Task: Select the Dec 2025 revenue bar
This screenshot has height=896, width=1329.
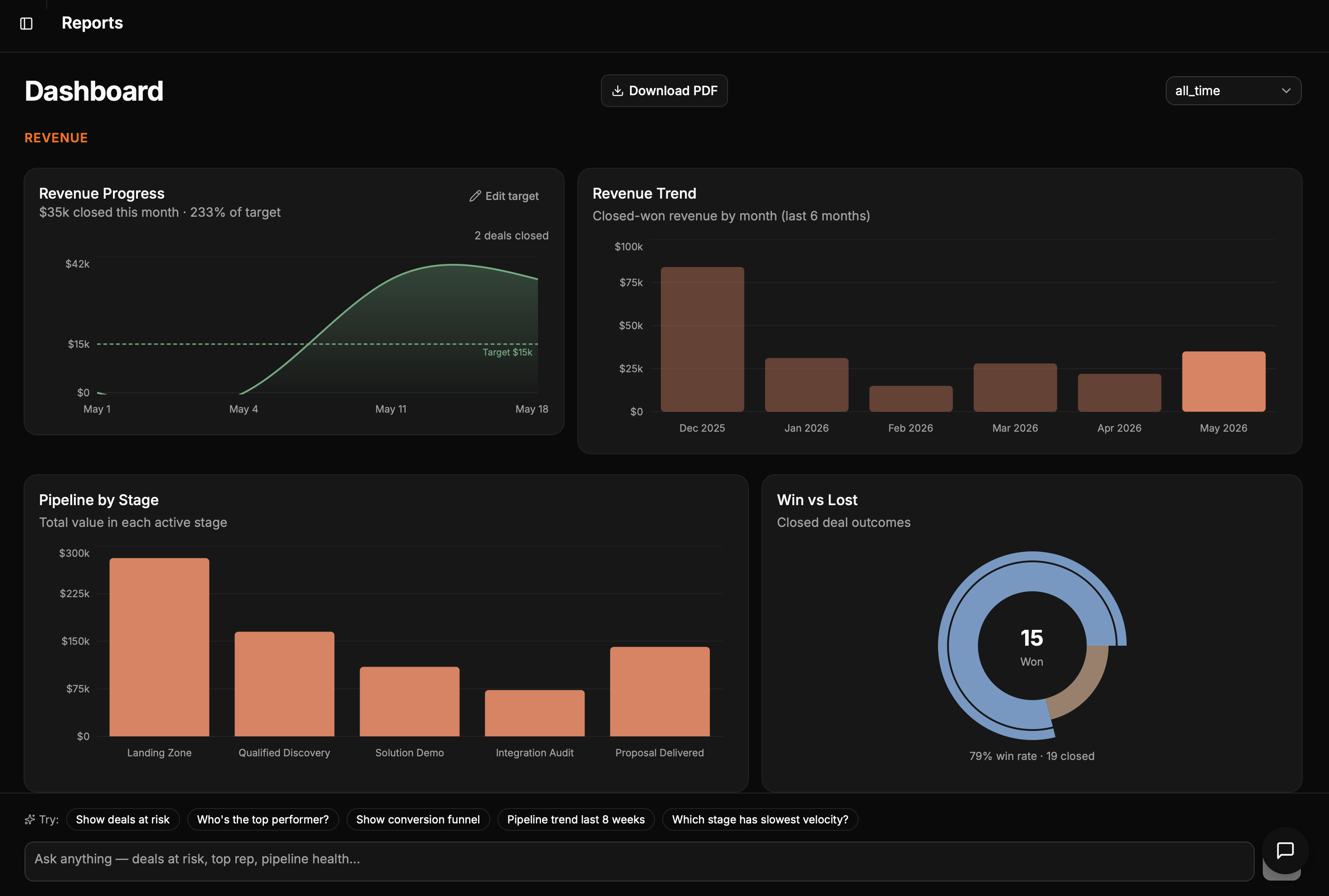Action: coord(702,340)
